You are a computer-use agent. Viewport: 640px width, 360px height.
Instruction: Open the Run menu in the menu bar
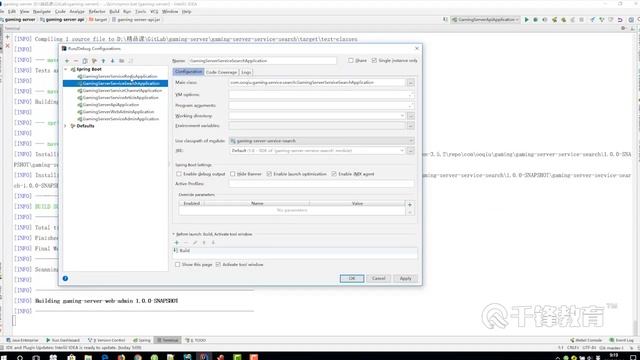click(x=127, y=11)
